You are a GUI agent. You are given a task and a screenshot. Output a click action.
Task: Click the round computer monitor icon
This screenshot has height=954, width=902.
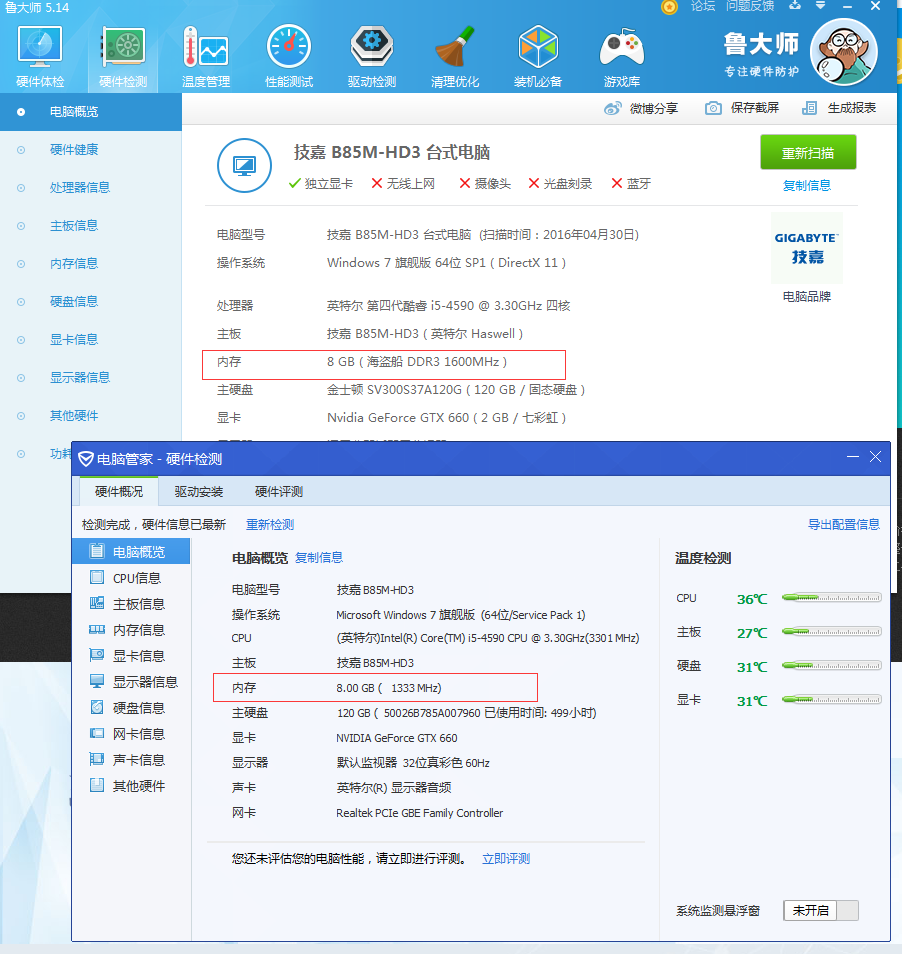tap(245, 165)
